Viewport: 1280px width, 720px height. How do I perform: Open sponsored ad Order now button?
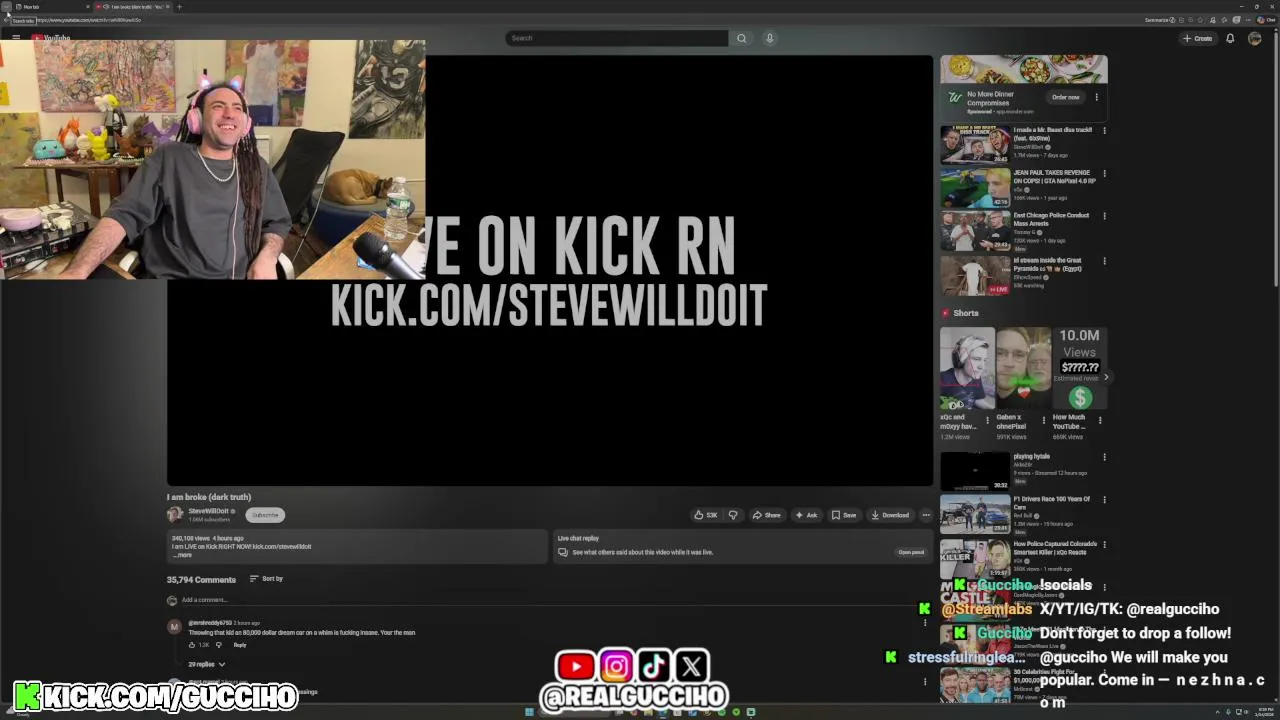[1066, 97]
